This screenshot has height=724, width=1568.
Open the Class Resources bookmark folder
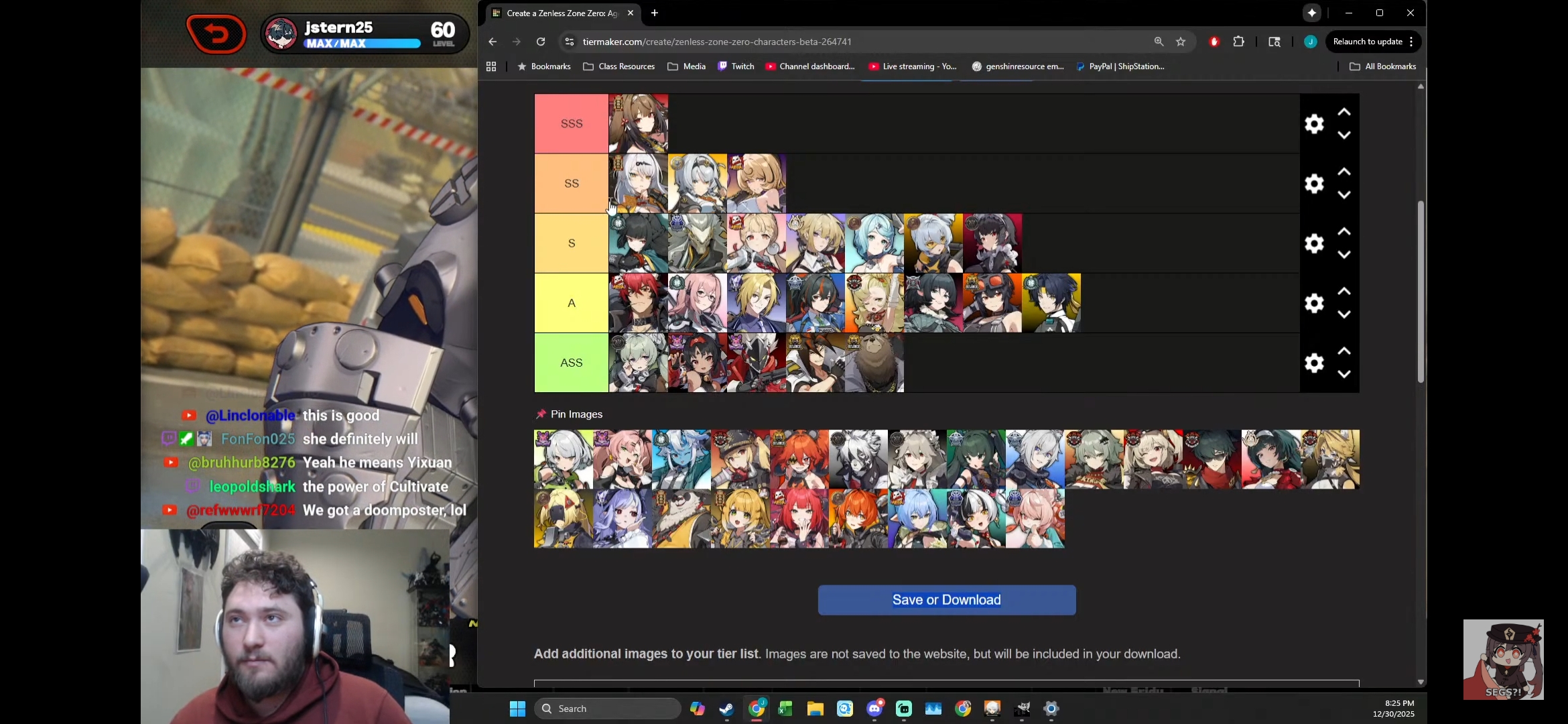tap(619, 66)
